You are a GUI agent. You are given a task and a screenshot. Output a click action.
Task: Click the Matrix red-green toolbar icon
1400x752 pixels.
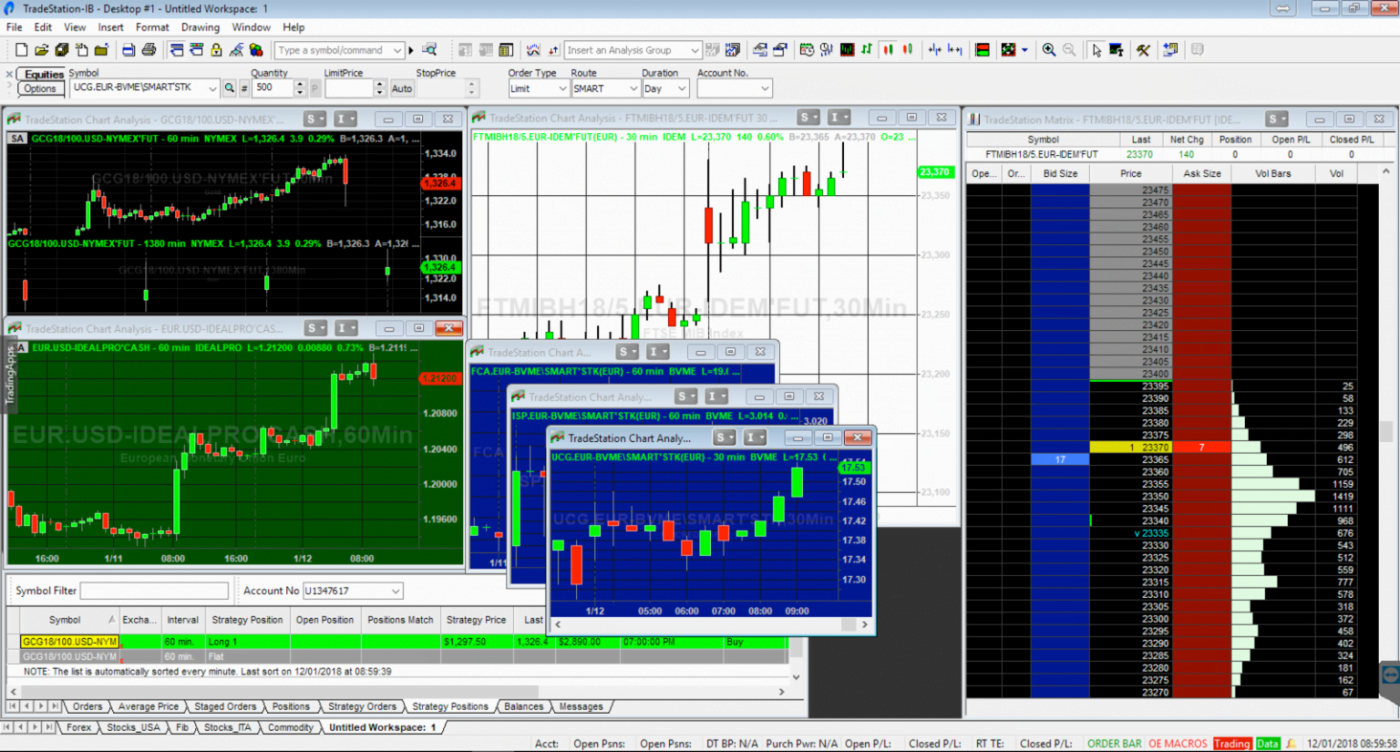pos(983,50)
